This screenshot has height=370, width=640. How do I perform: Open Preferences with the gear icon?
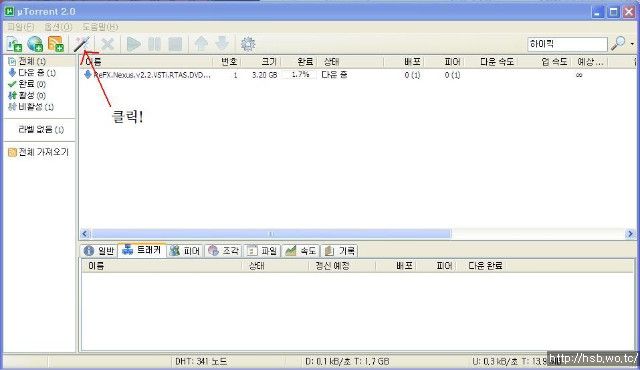pos(248,44)
